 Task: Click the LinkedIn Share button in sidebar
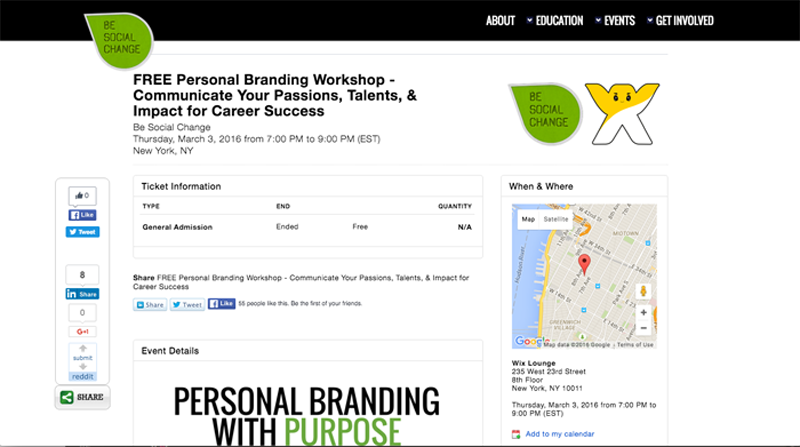point(83,294)
